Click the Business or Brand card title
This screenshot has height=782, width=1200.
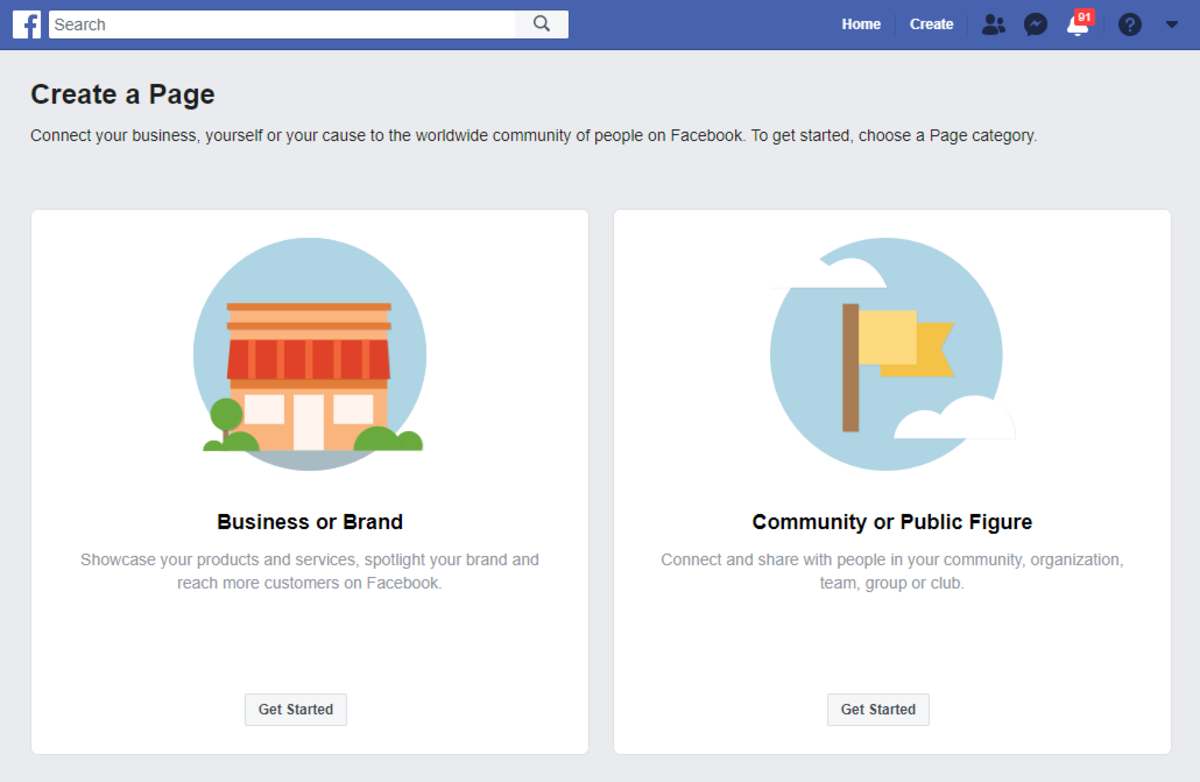309,521
